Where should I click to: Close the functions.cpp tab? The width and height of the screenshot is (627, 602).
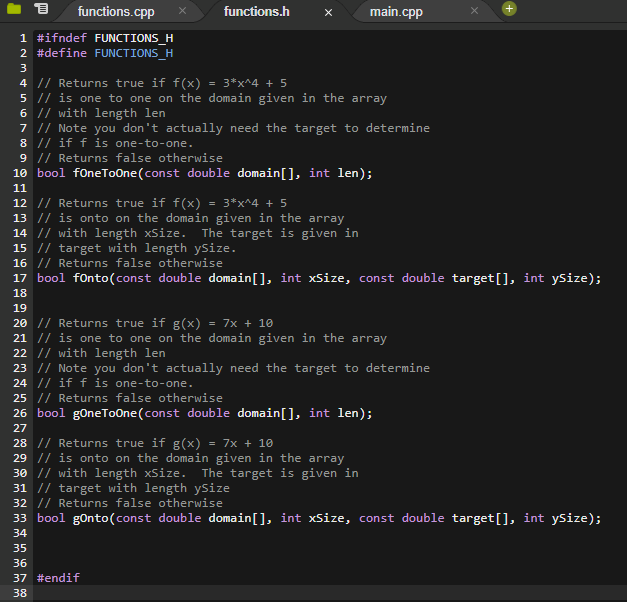click(x=182, y=11)
